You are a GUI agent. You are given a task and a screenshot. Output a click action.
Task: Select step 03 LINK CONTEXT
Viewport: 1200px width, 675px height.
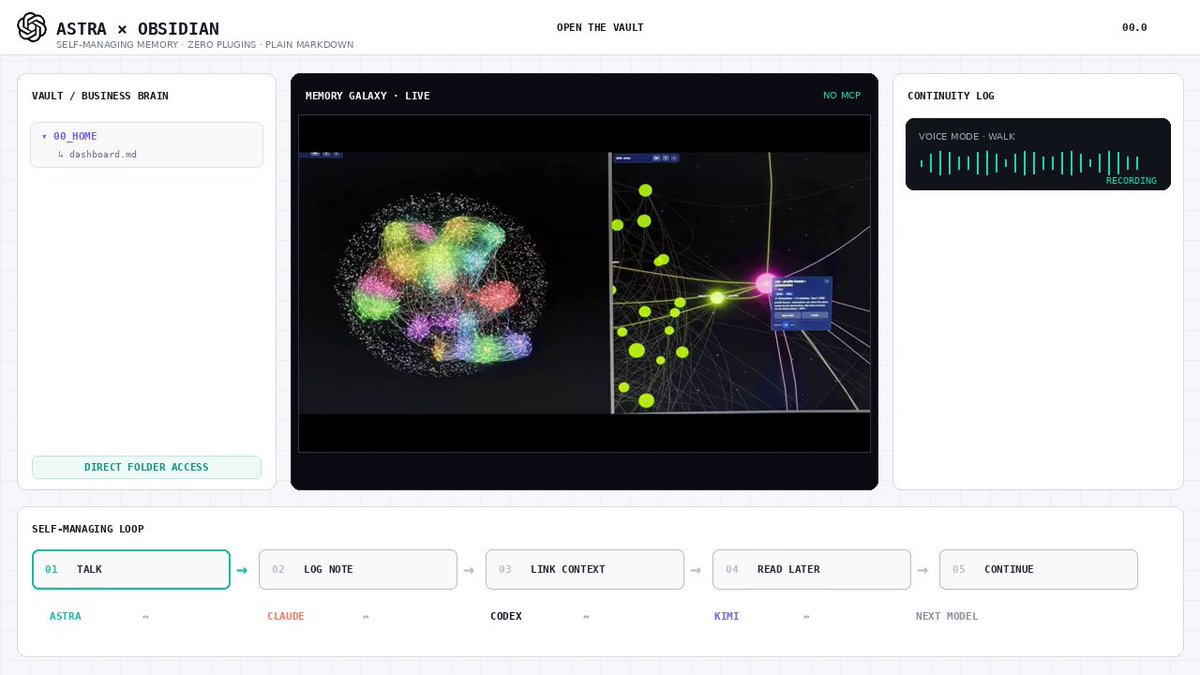(585, 569)
